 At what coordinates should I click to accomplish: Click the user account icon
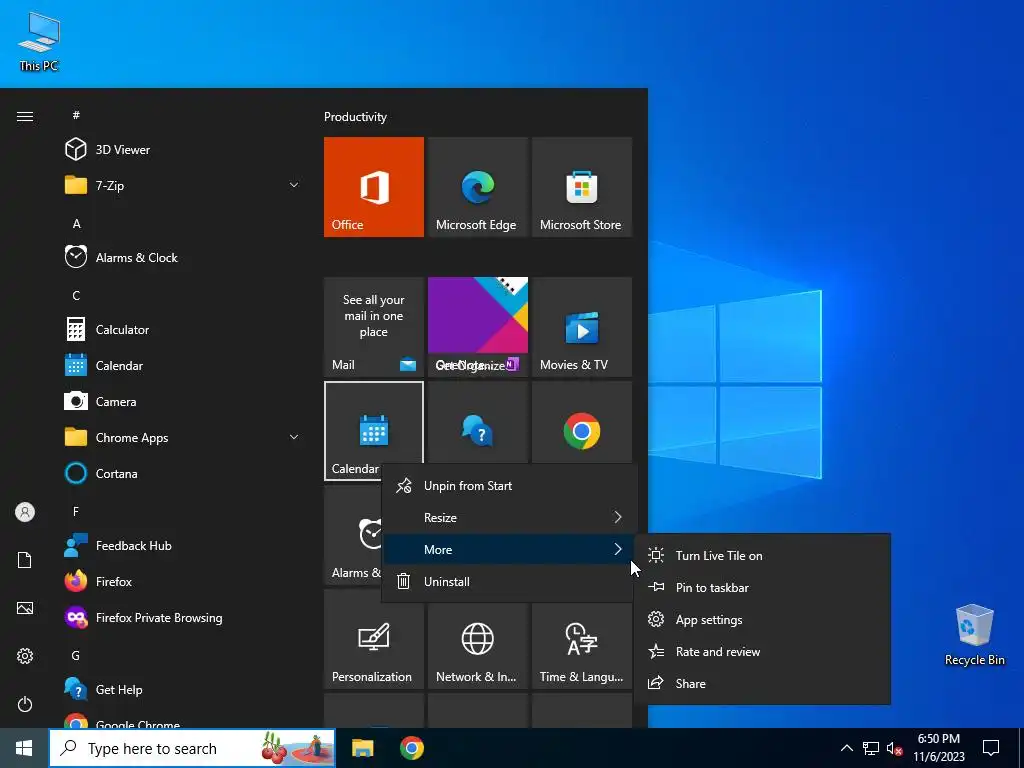[x=25, y=512]
